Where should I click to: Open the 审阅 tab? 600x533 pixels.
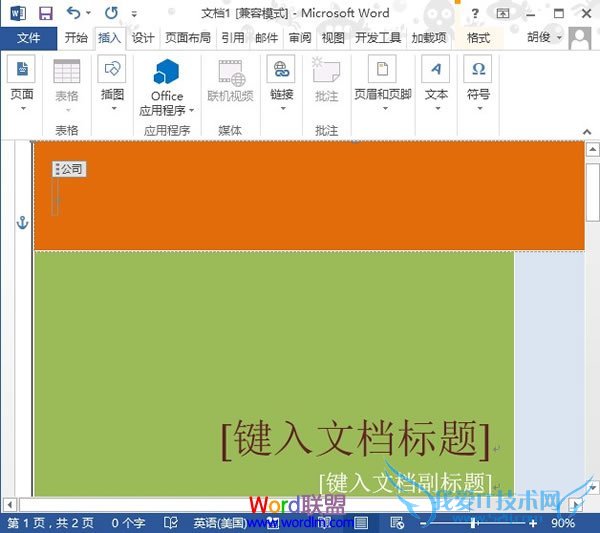click(300, 38)
